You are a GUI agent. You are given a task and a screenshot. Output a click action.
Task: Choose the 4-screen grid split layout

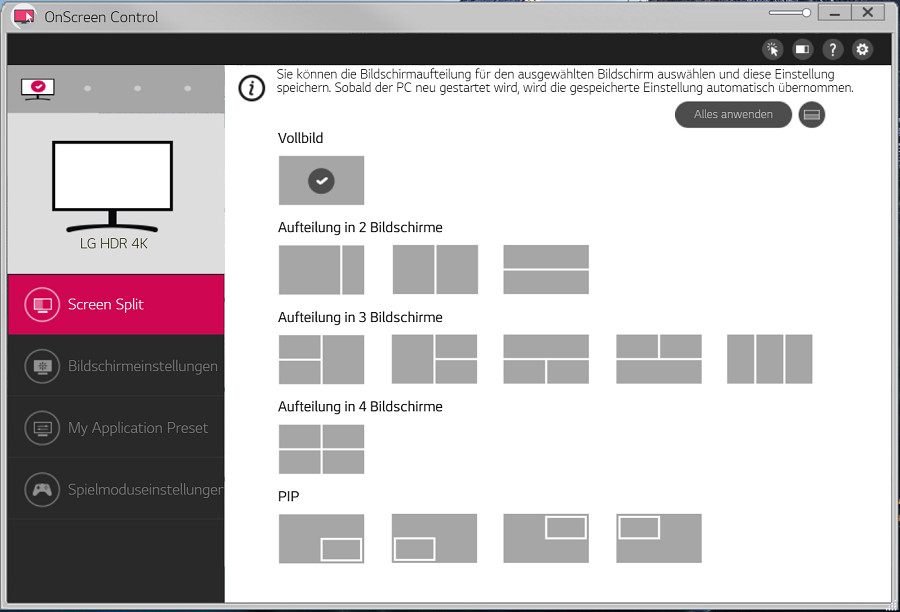point(321,449)
